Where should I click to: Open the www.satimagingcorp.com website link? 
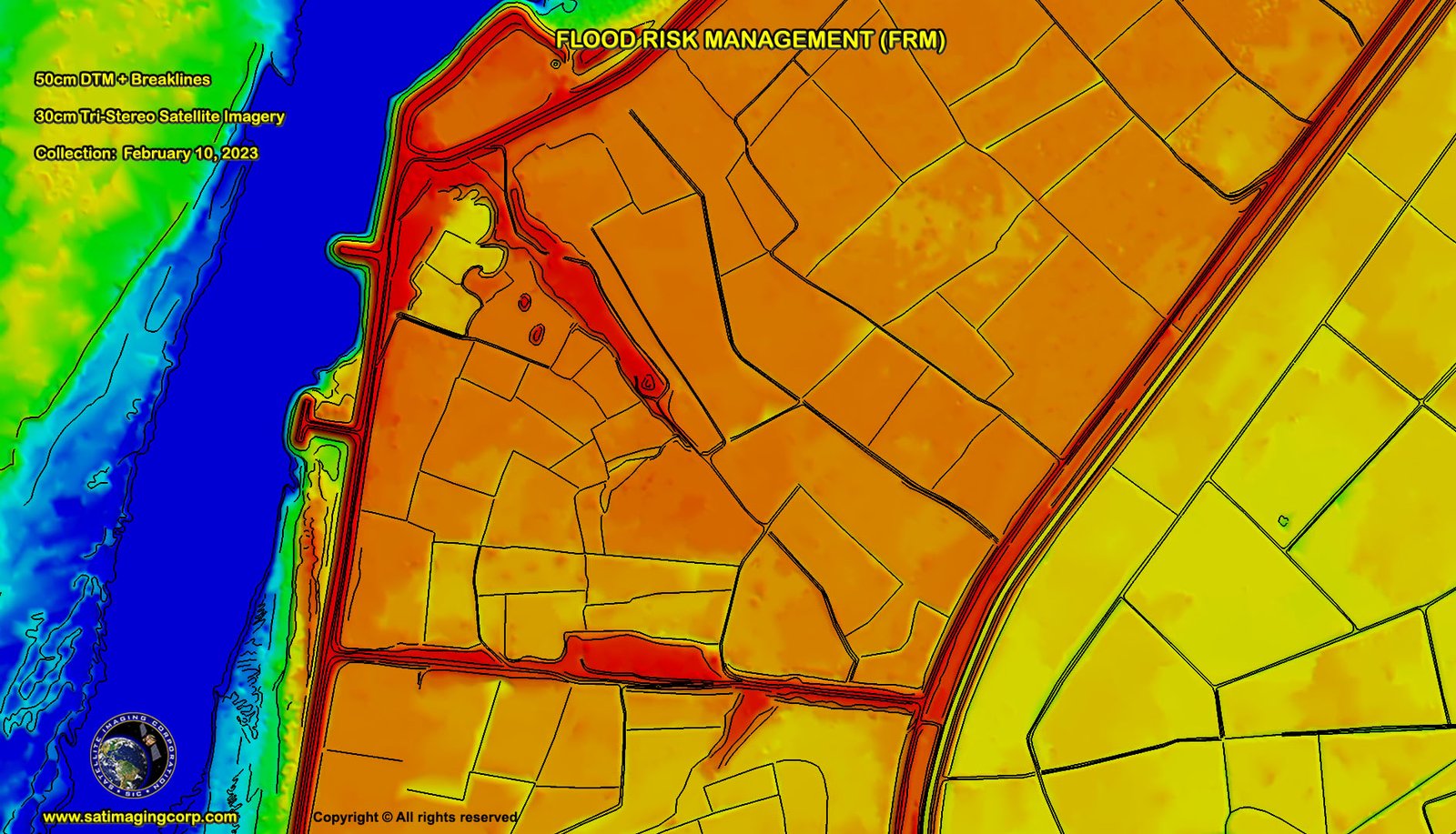140,817
